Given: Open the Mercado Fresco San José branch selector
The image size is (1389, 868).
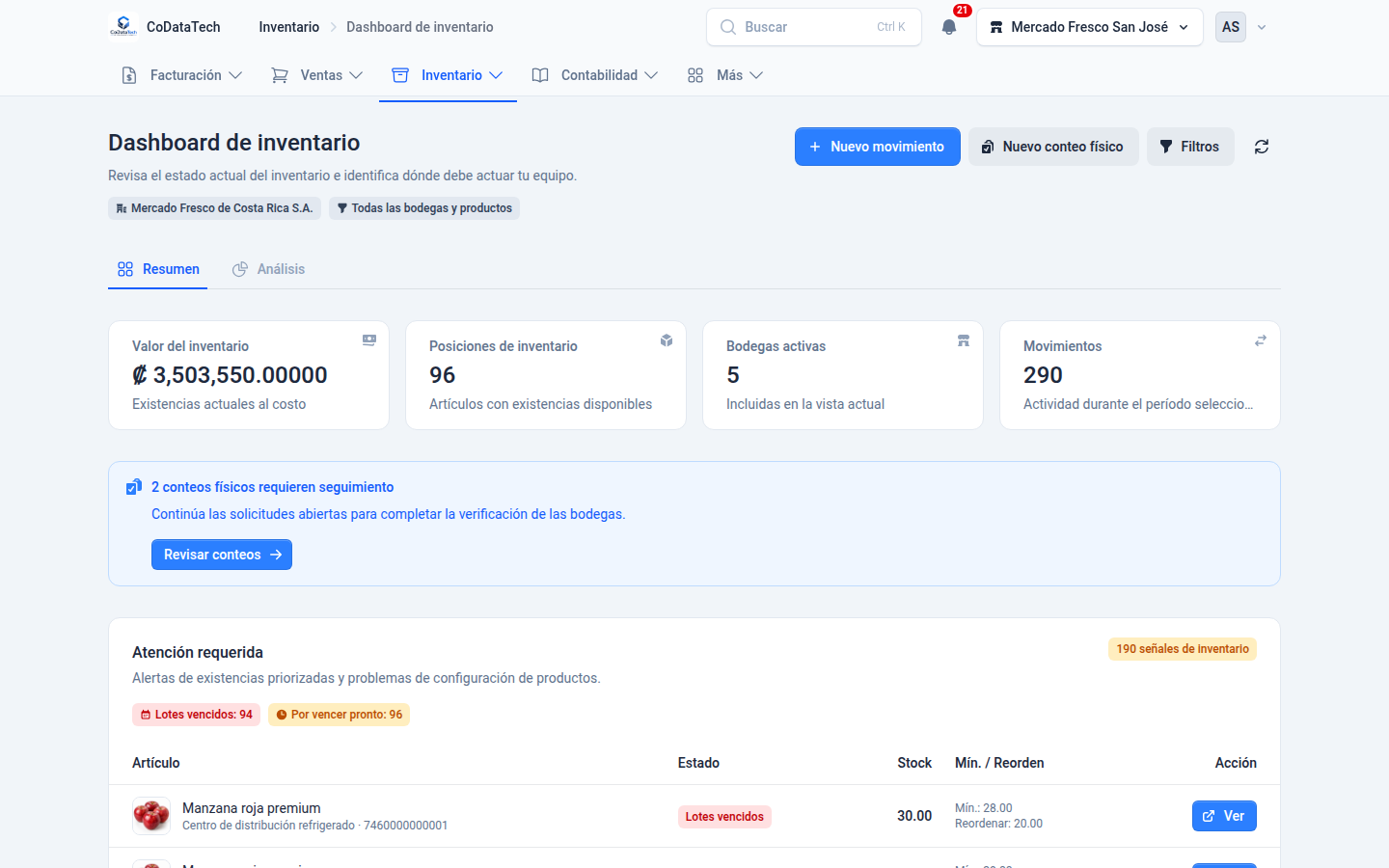Looking at the screenshot, I should 1090,27.
